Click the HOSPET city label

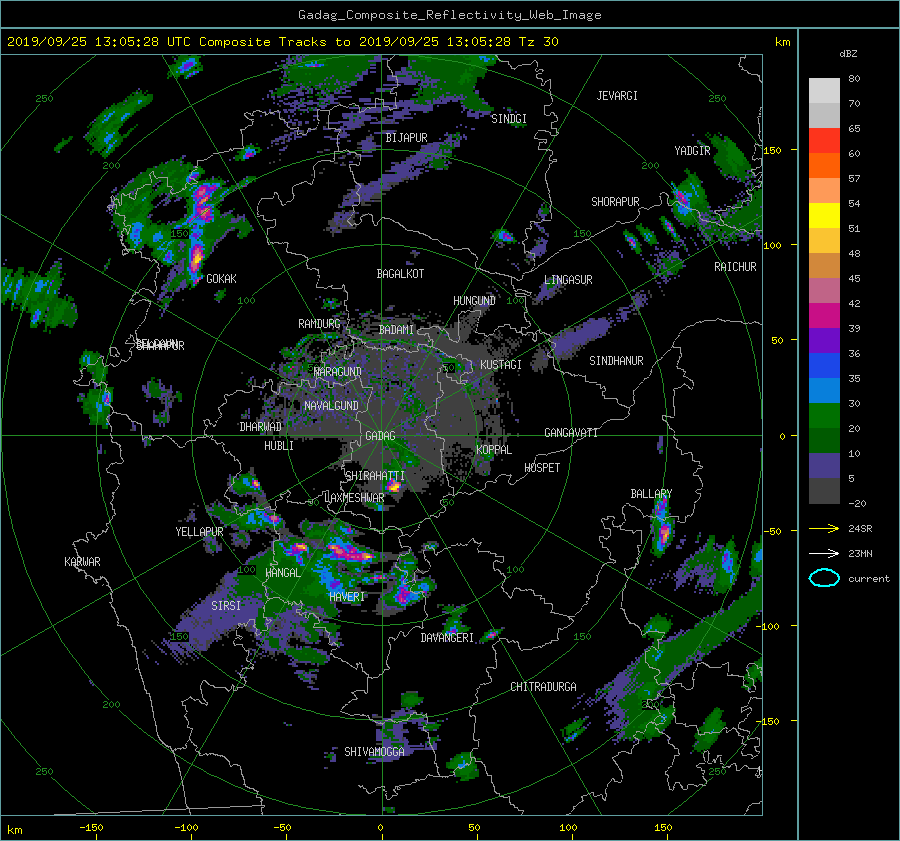point(542,468)
